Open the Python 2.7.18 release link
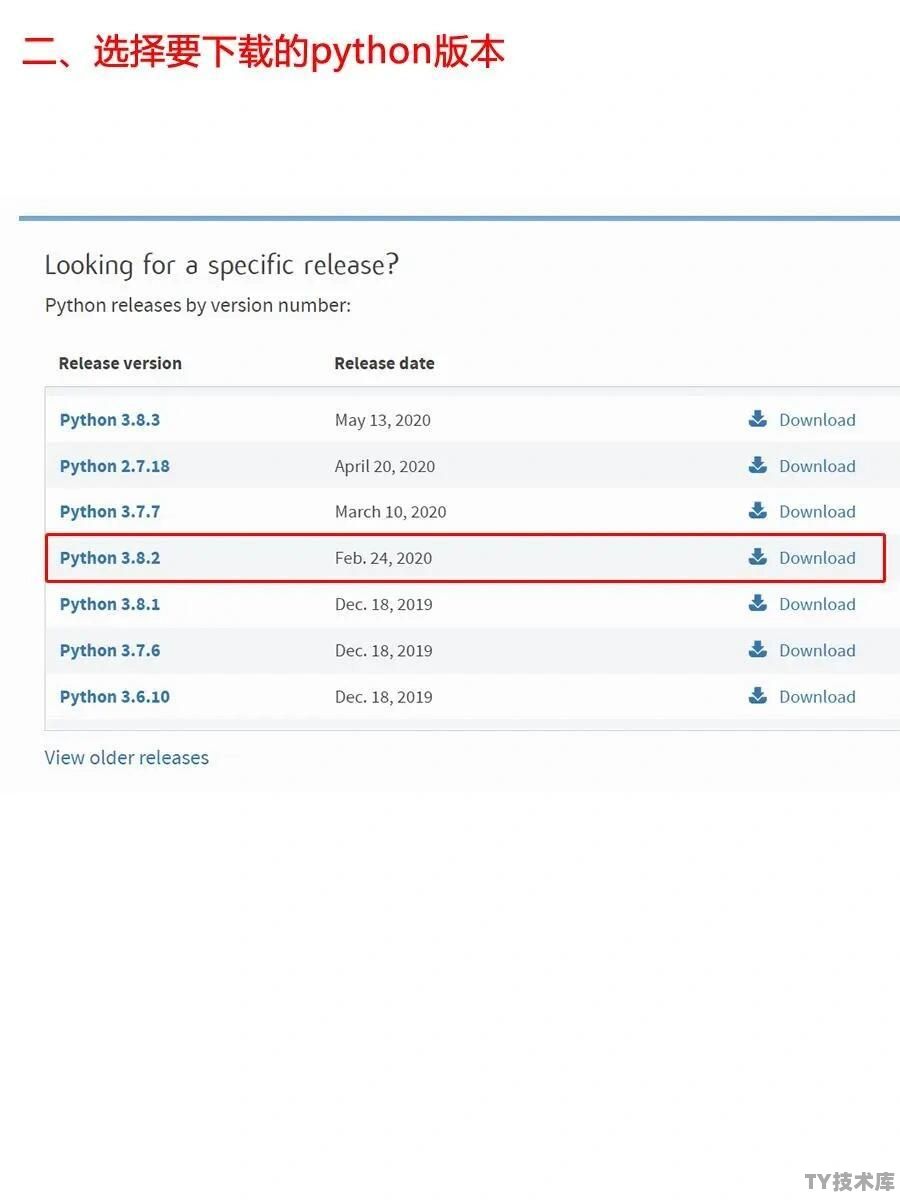The image size is (900, 1200). click(x=115, y=466)
